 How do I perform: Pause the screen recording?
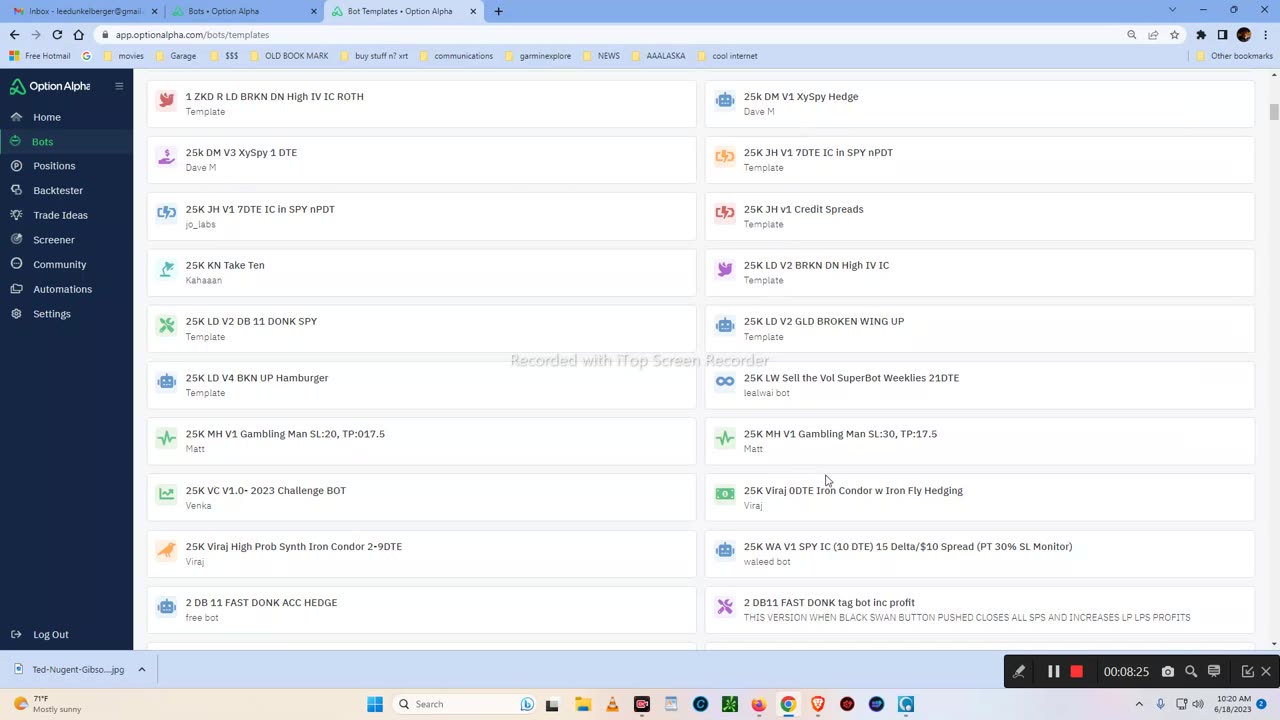pyautogui.click(x=1053, y=672)
